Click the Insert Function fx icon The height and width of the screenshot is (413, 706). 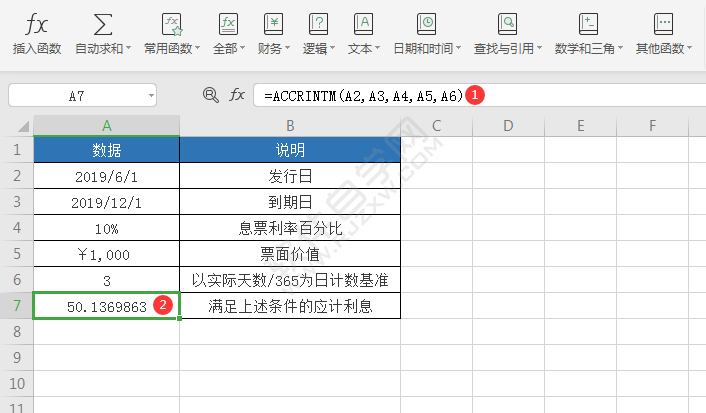(x=36, y=24)
